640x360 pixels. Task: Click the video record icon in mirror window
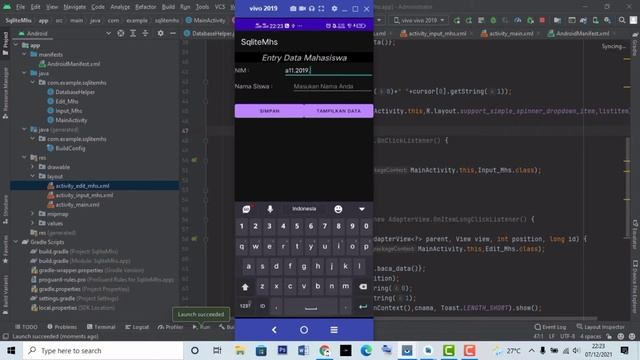(x=302, y=8)
